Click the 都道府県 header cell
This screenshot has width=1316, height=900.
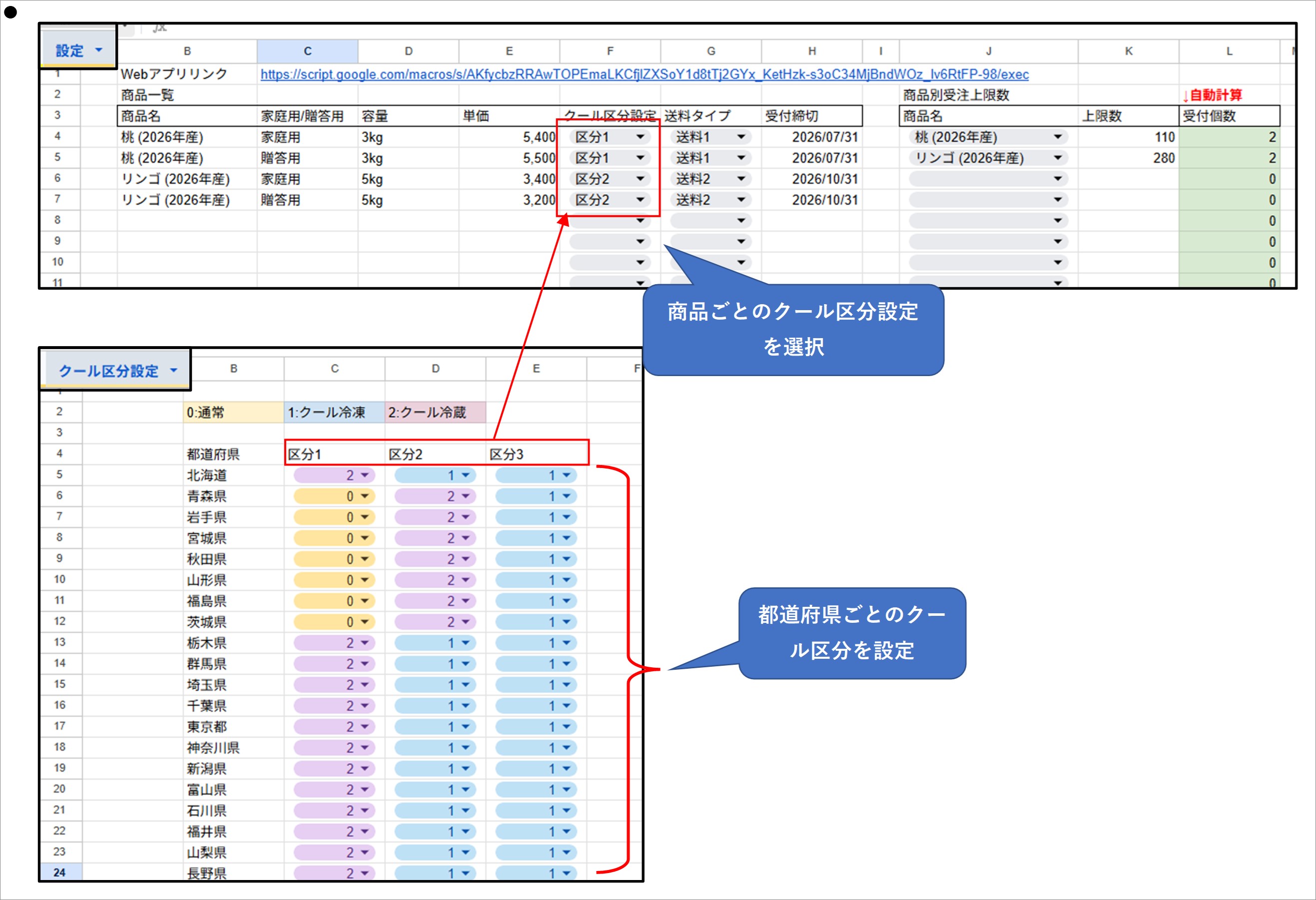tap(233, 454)
